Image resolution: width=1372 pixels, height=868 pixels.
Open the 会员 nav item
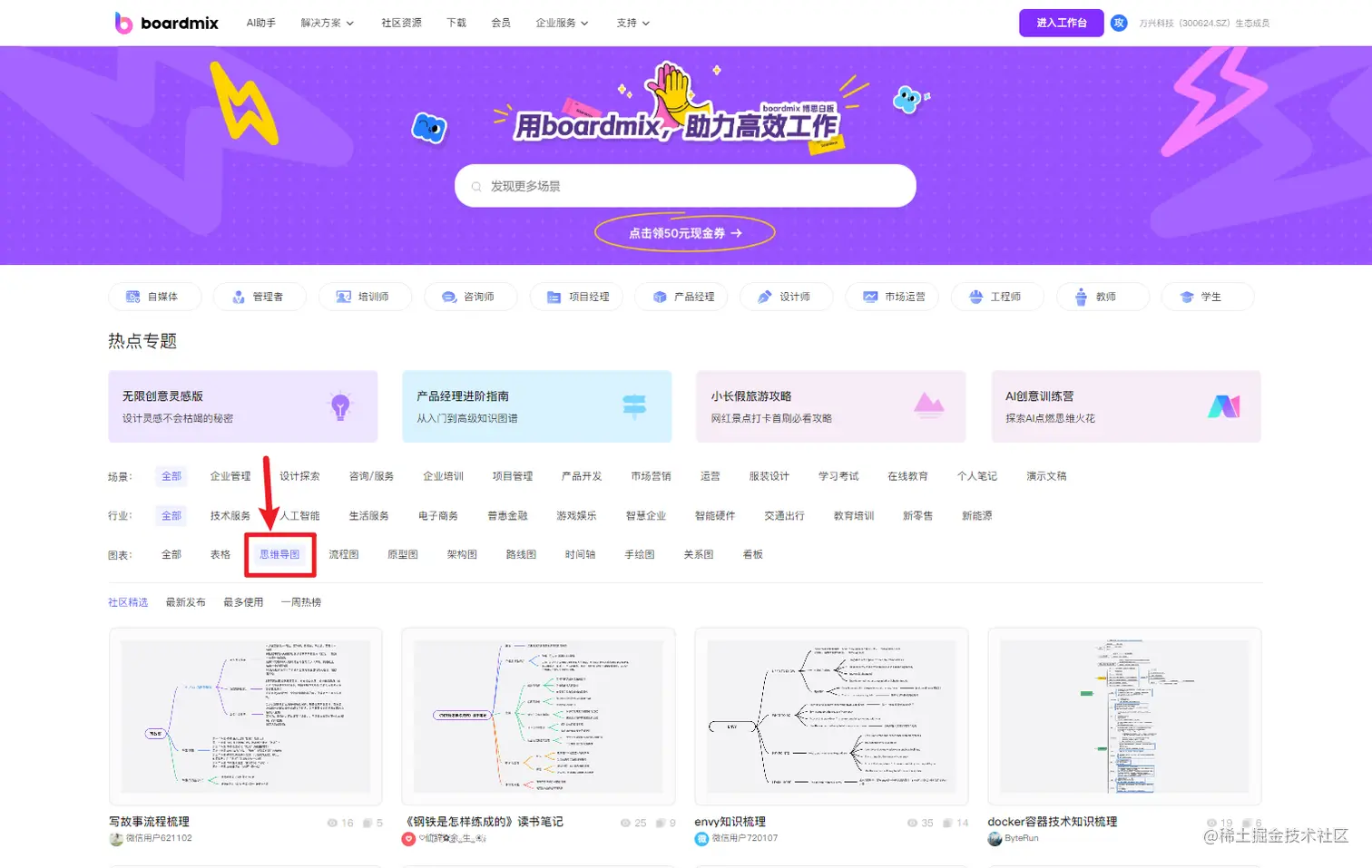501,23
